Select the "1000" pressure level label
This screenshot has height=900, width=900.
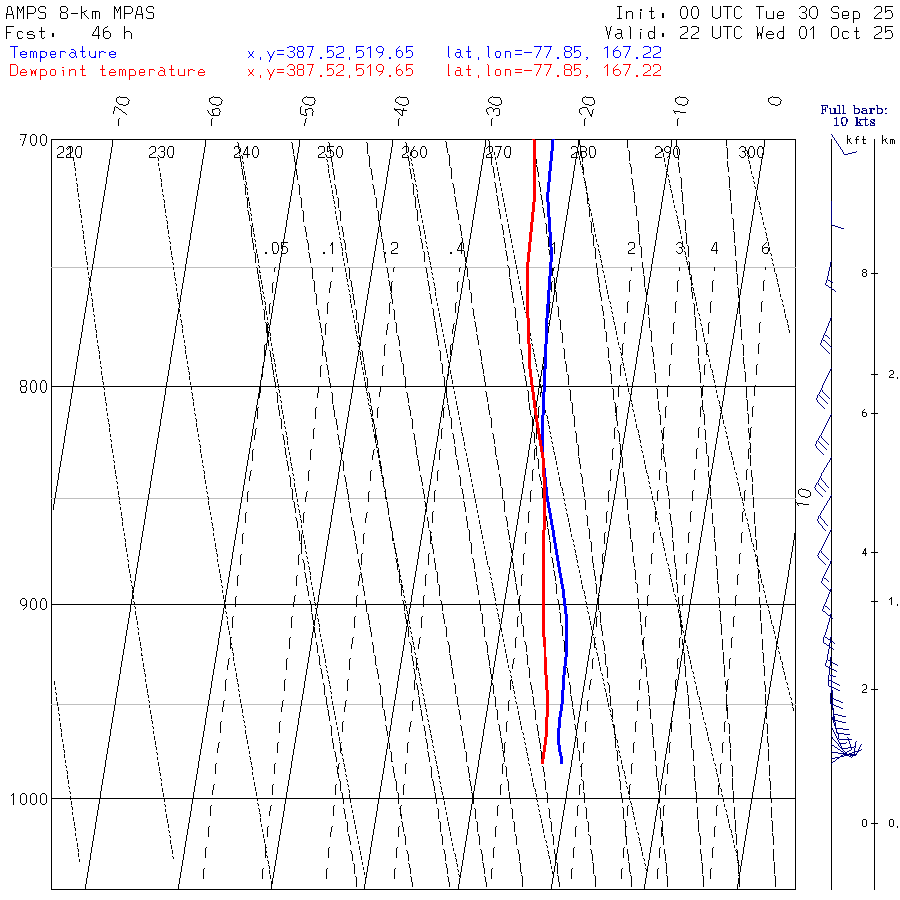click(29, 799)
